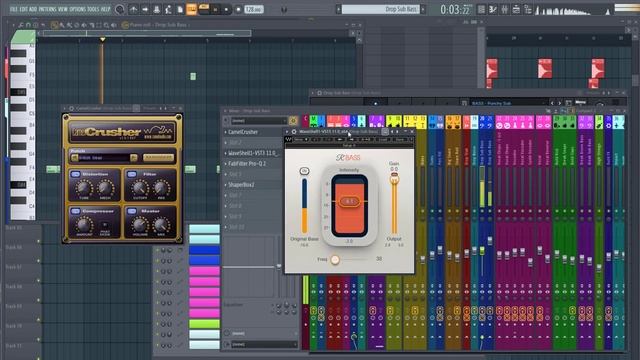640x360 pixels.
Task: Click the gear icon in the WaveShell plugin title bar
Action: point(294,132)
